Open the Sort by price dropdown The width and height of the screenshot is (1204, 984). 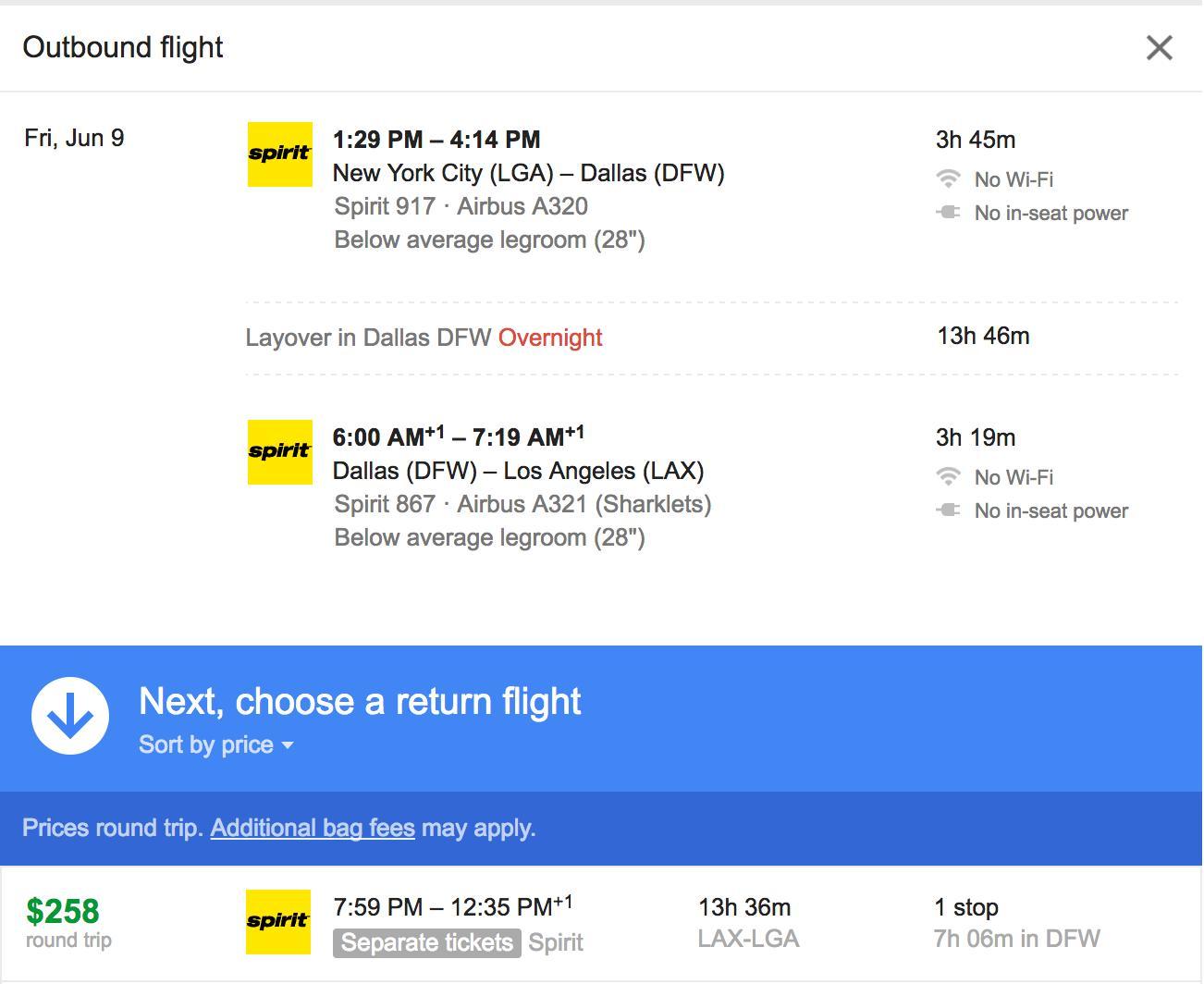215,744
